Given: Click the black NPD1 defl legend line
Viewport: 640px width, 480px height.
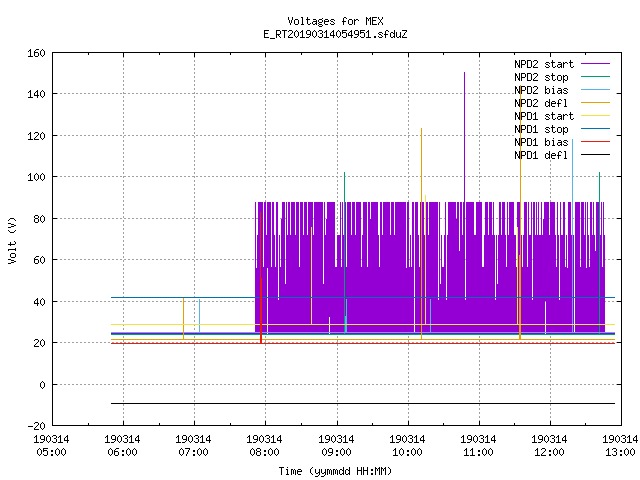Looking at the screenshot, I should tap(595, 155).
